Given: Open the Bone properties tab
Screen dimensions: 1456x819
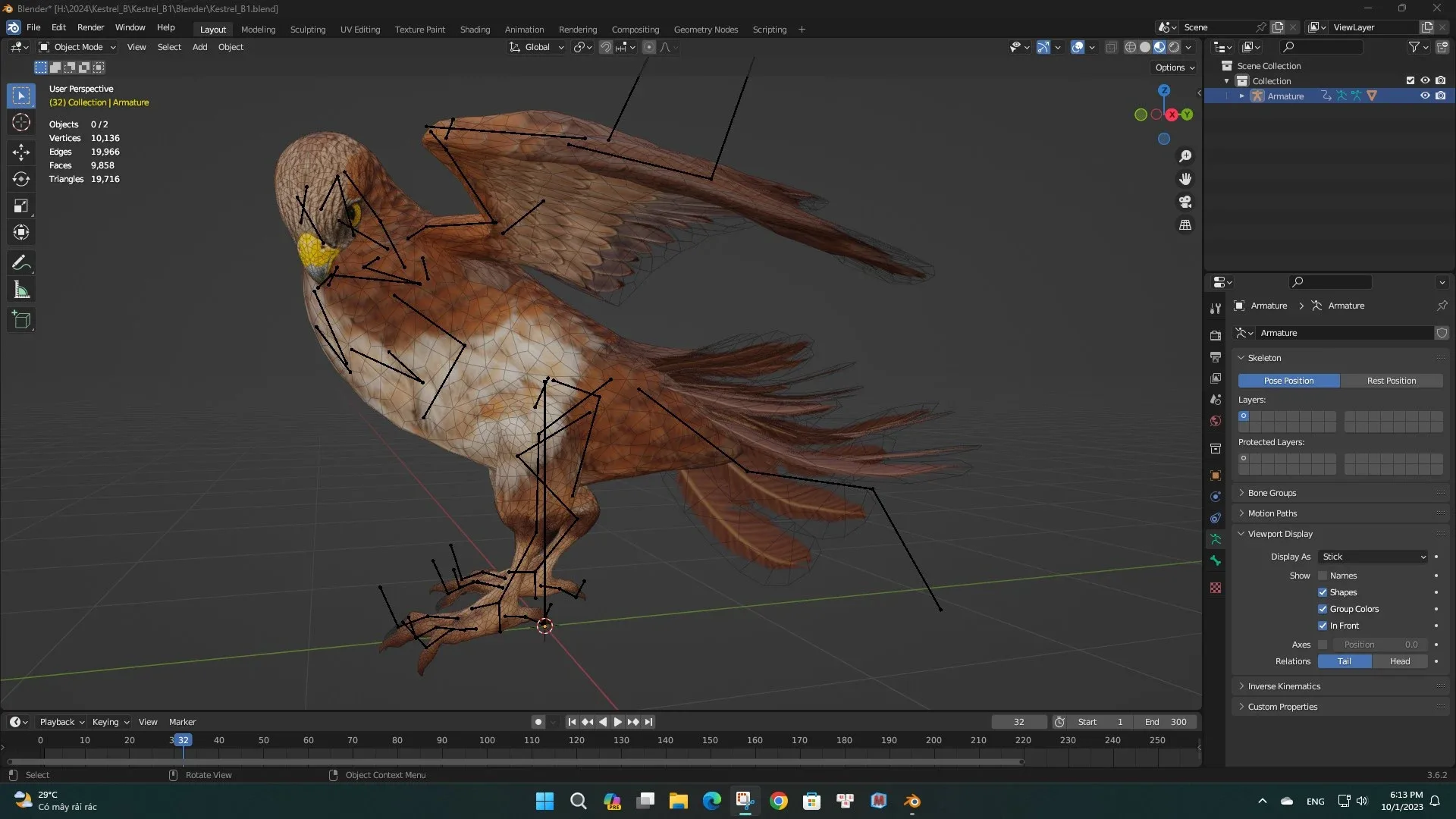Looking at the screenshot, I should pos(1216,561).
